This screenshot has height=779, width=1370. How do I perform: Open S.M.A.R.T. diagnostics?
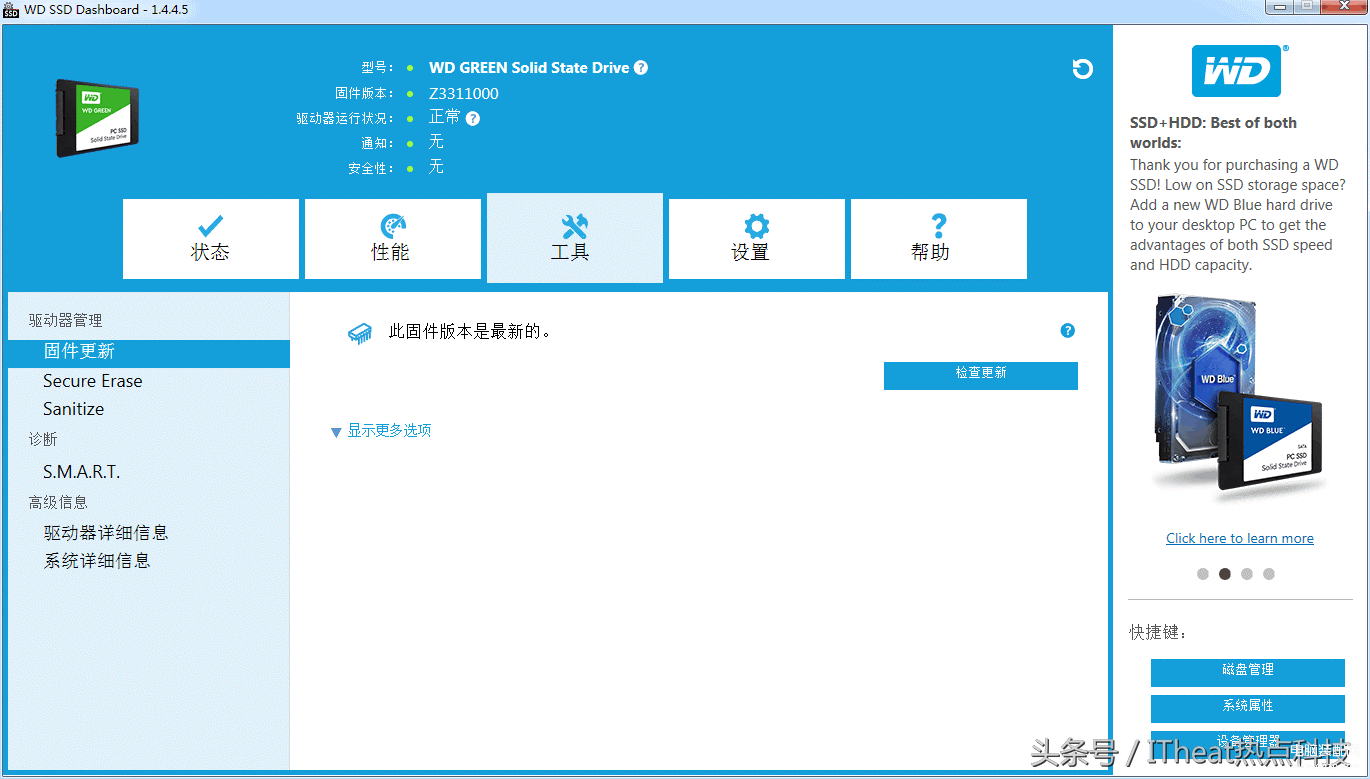81,472
